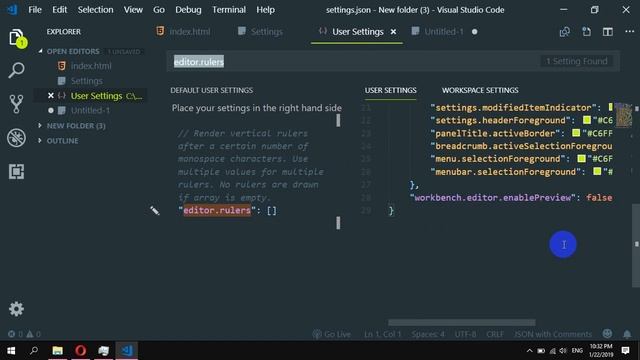The height and width of the screenshot is (360, 640).
Task: Click the workbench.editor.enablePreview setting line
Action: 511,198
